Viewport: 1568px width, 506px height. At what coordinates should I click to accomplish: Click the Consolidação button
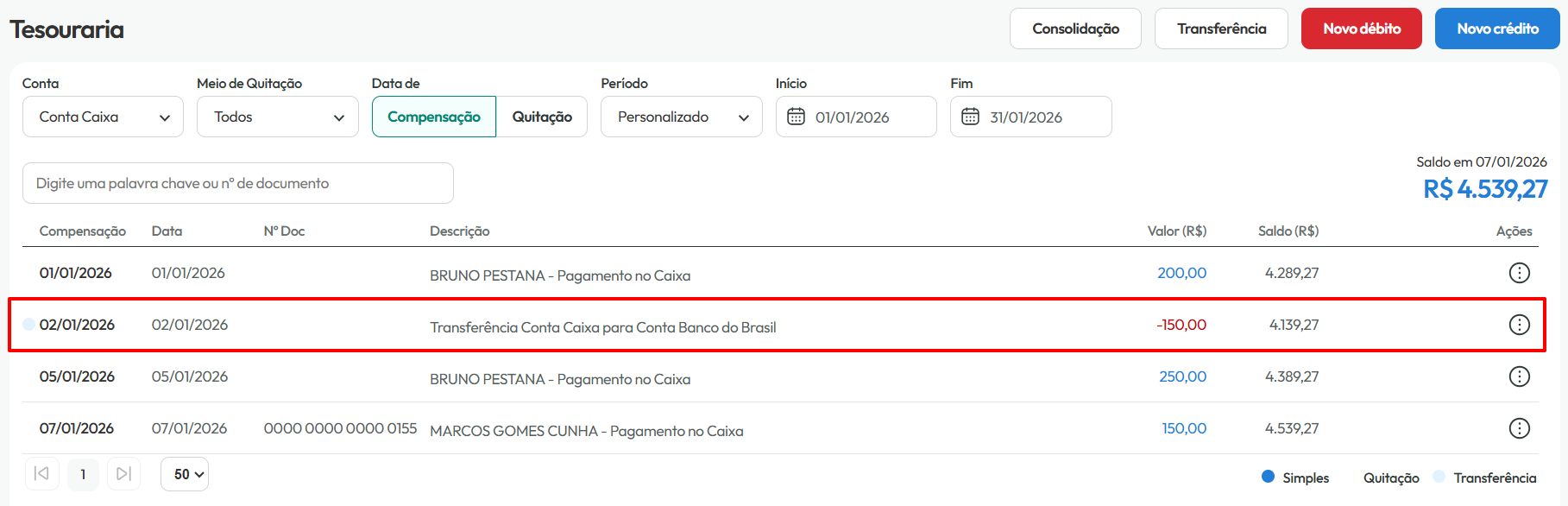point(1075,28)
